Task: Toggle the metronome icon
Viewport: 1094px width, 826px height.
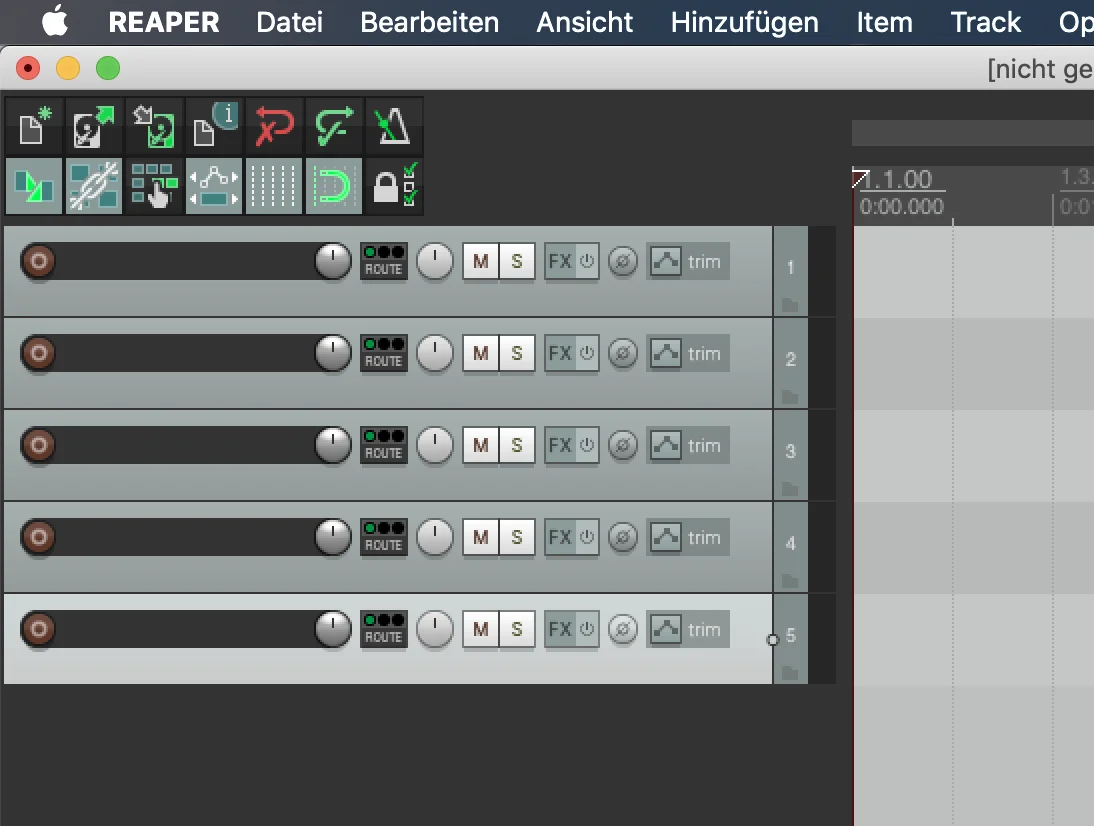Action: (x=394, y=126)
